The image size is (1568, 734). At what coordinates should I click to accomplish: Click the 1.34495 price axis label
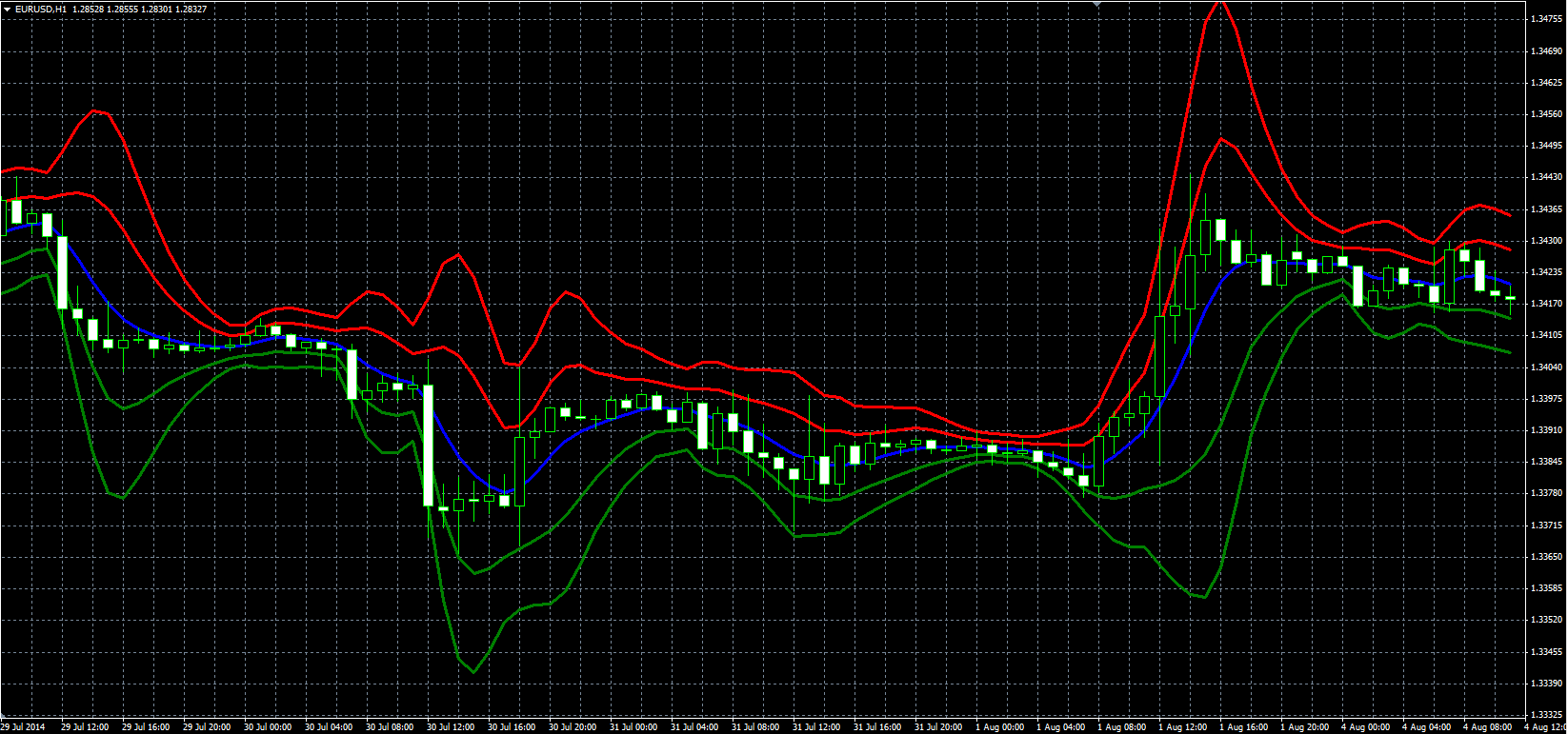point(1547,146)
